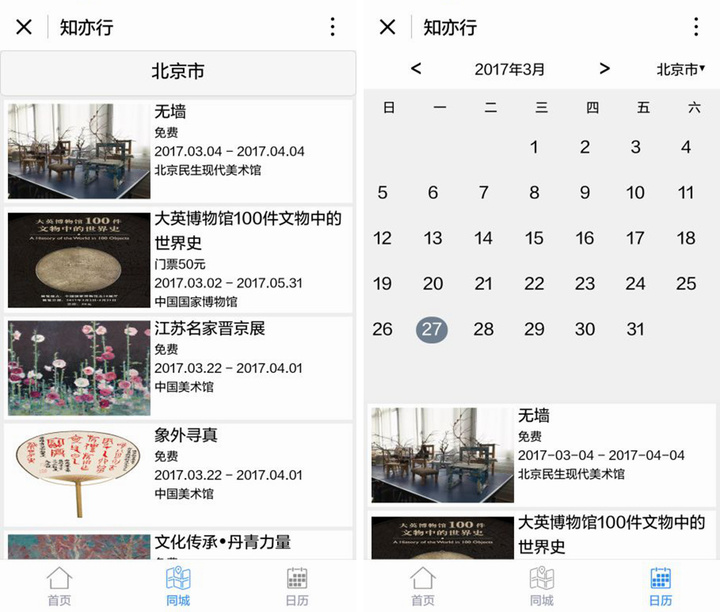Open the 无墙 title under the calendar
The image size is (720, 612).
[534, 415]
